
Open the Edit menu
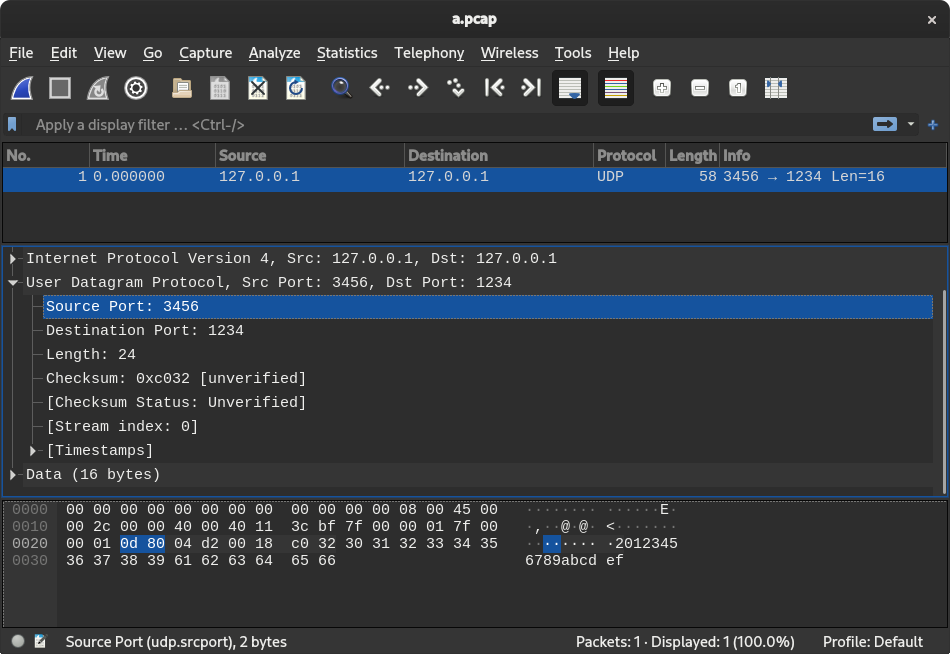tap(64, 53)
